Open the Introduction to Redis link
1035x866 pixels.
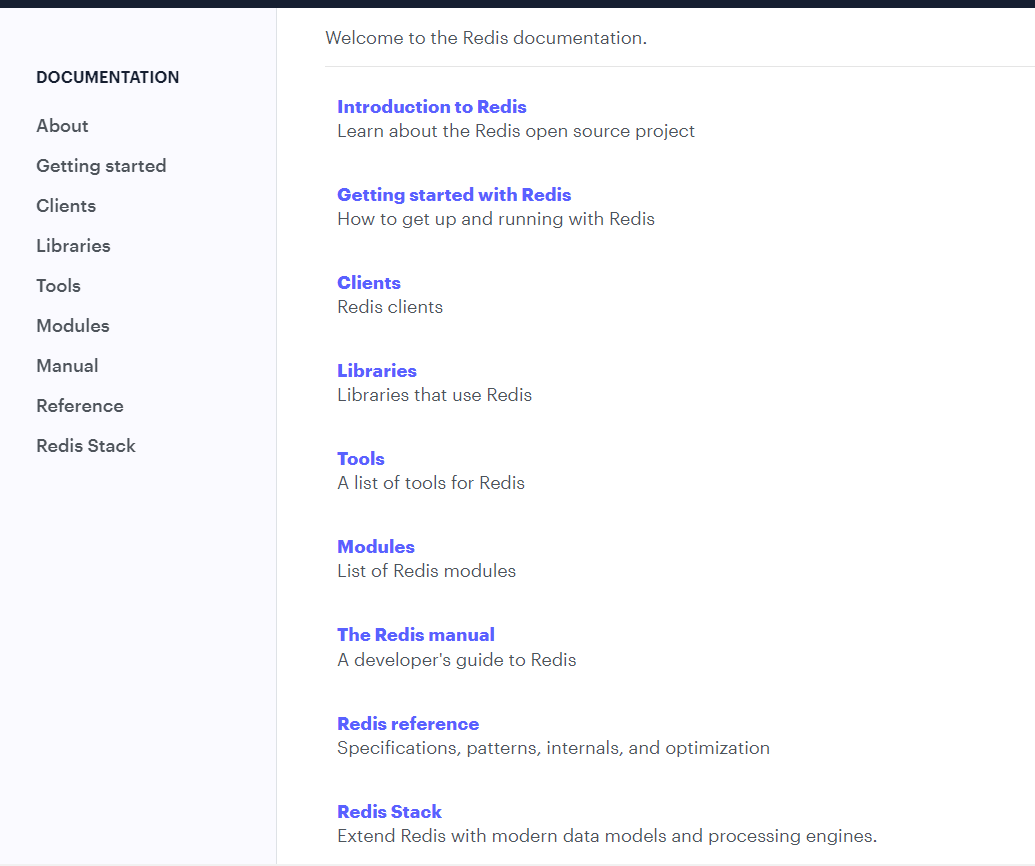tap(432, 106)
